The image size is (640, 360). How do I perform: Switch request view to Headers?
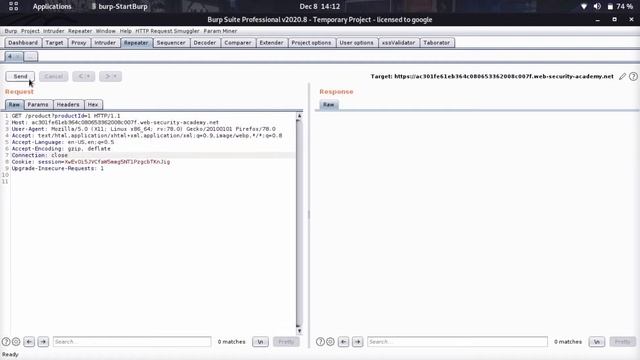click(68, 105)
